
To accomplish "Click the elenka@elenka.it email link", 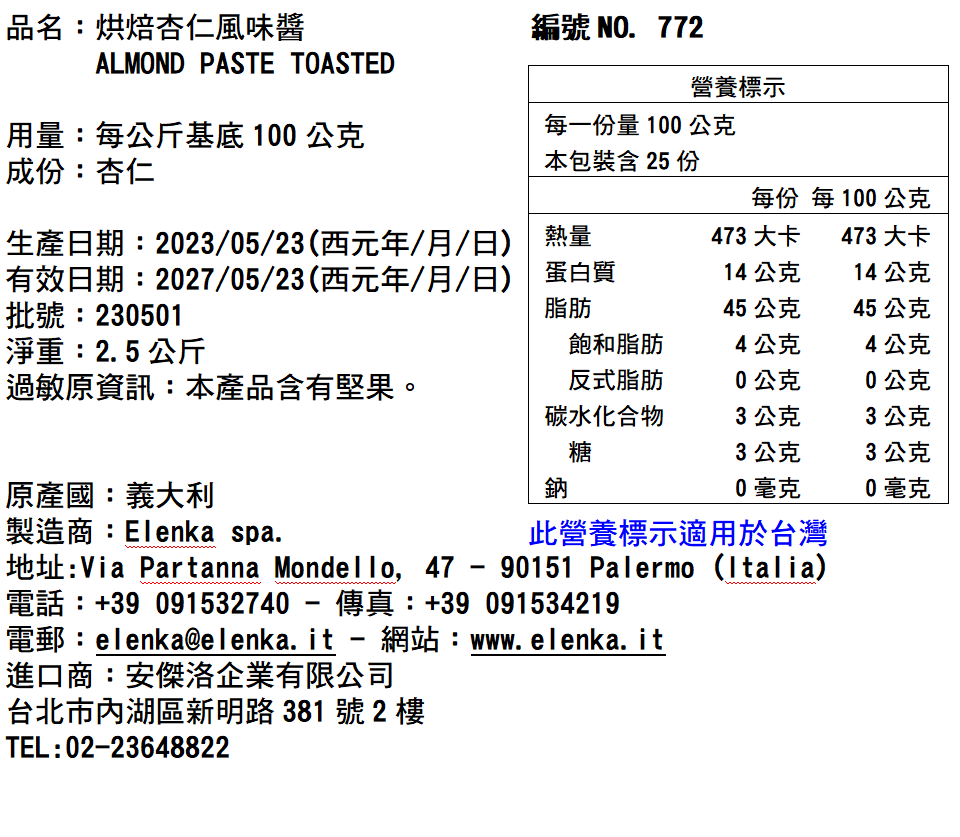I will tap(215, 640).
